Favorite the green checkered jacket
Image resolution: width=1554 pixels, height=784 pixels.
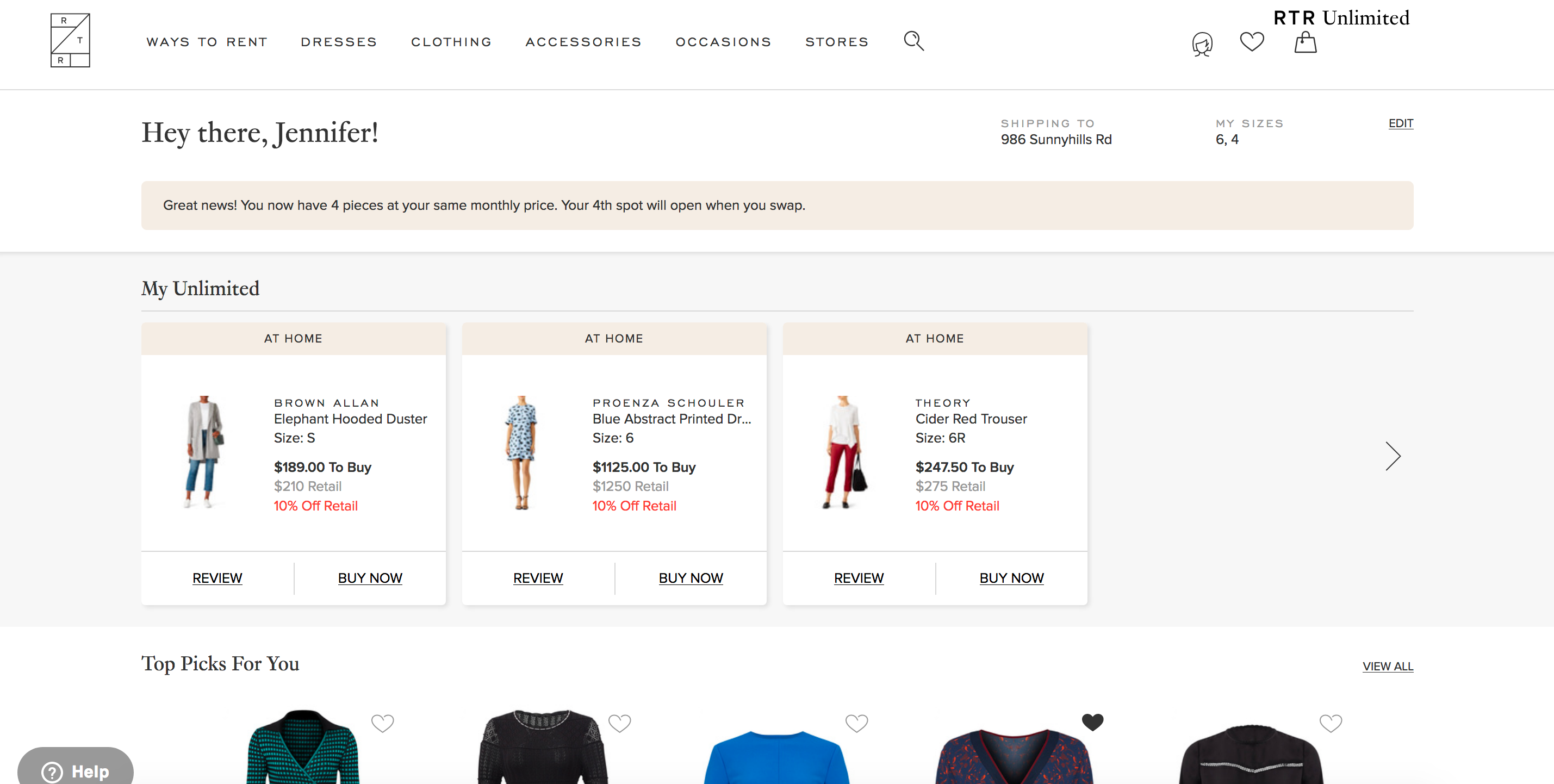(x=382, y=723)
